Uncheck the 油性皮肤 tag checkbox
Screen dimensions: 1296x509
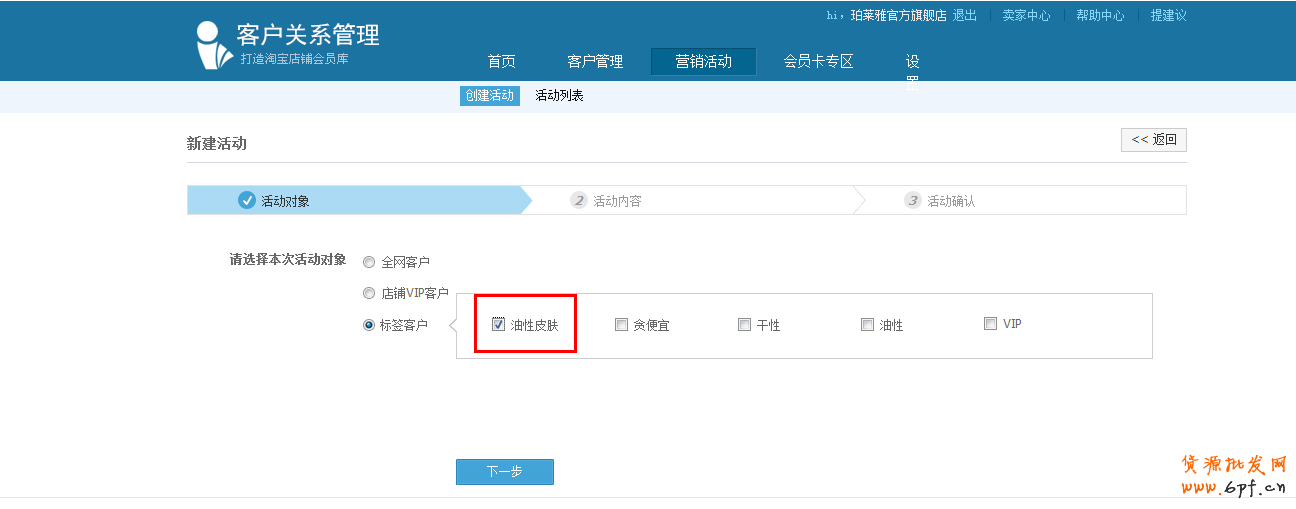click(498, 324)
